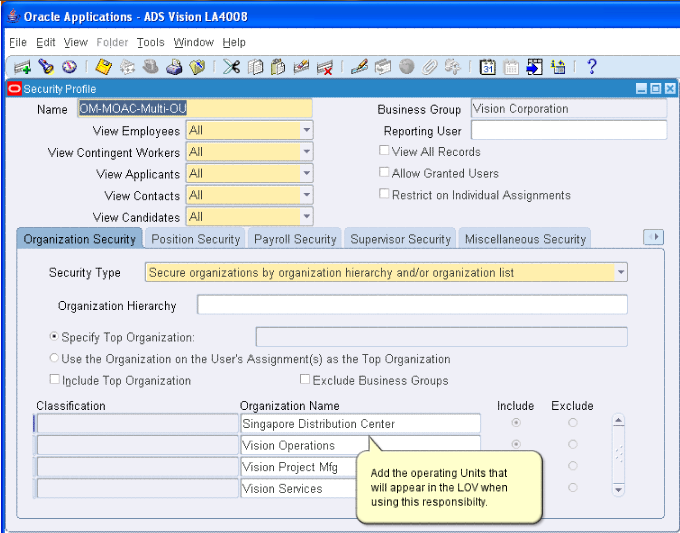The height and width of the screenshot is (533, 680).
Task: Switch to the Position Security tab
Action: (x=195, y=239)
